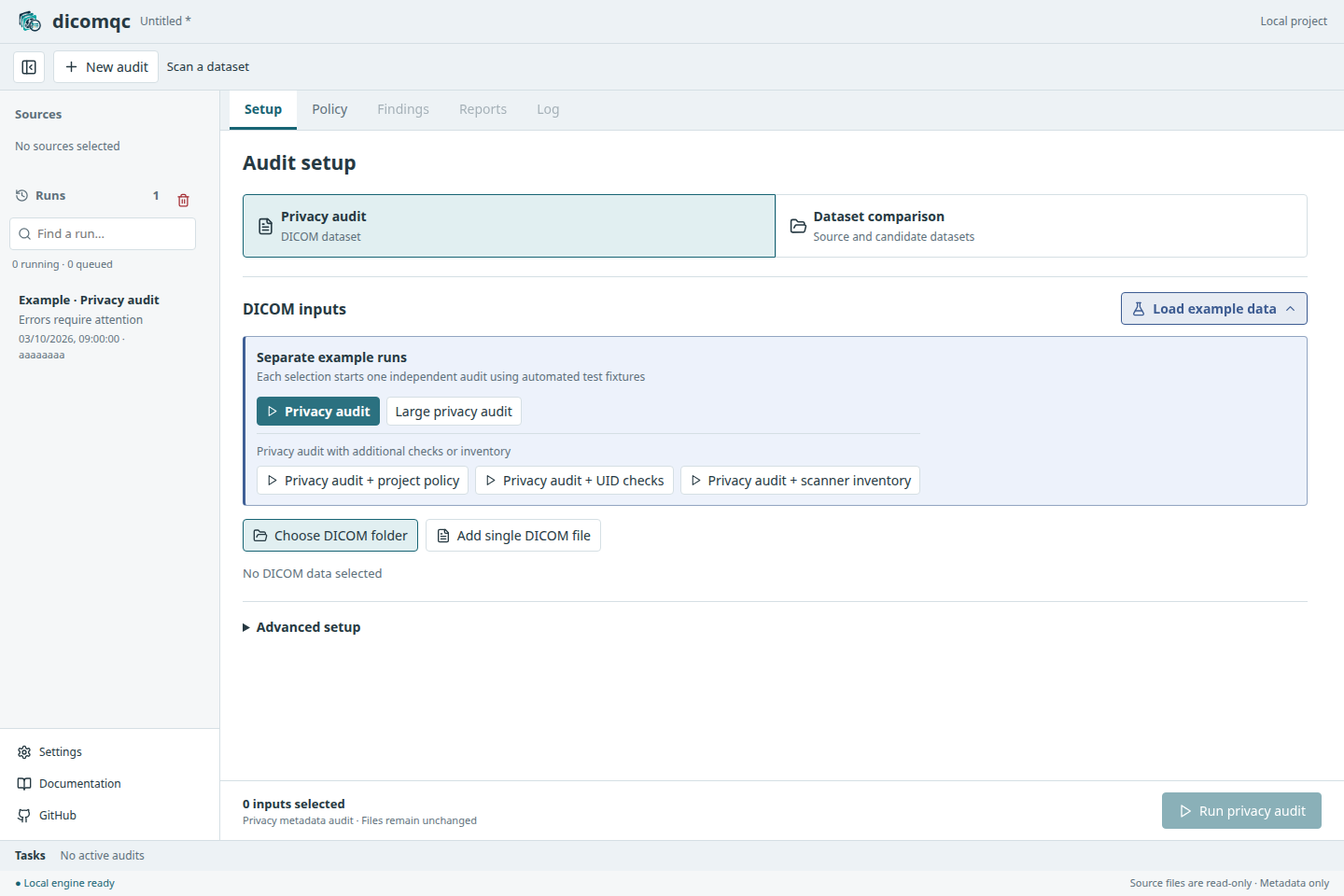
Task: Click the Privacy audit document icon
Action: (x=266, y=227)
